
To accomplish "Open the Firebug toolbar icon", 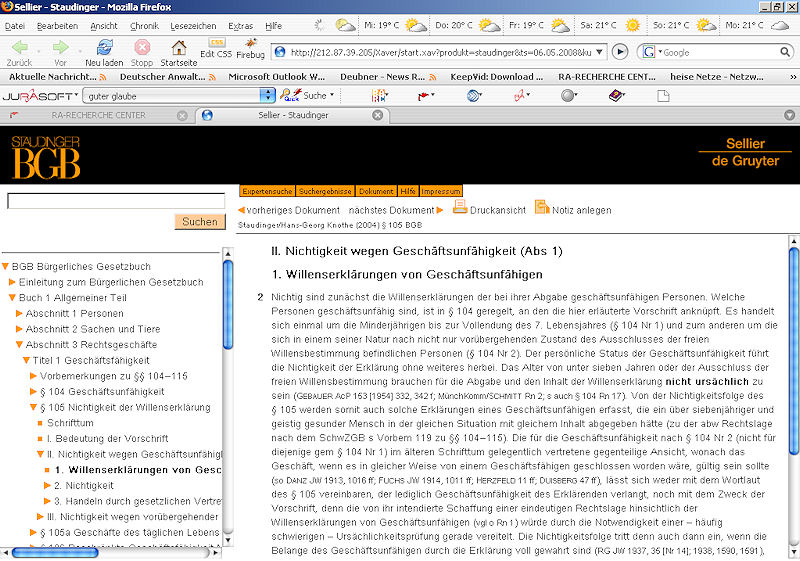I will [x=250, y=48].
